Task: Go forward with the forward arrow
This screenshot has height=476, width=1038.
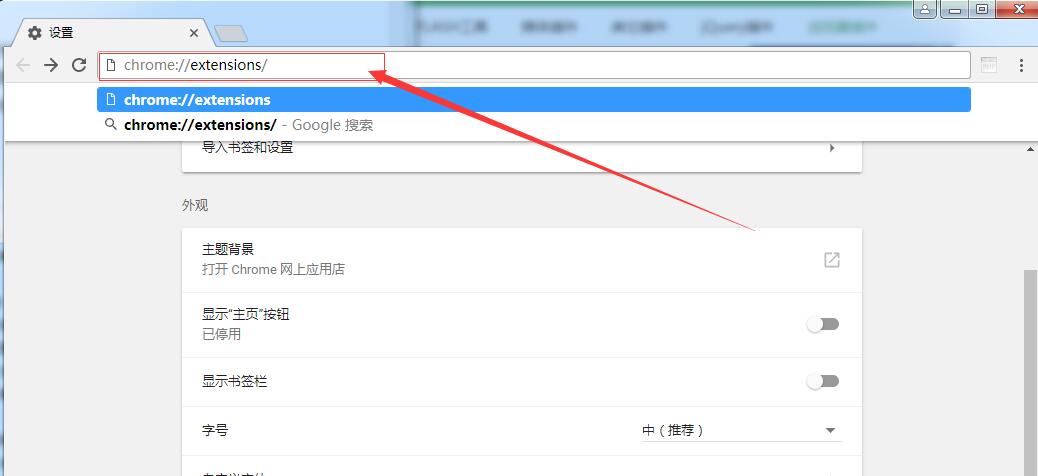Action: click(x=50, y=65)
